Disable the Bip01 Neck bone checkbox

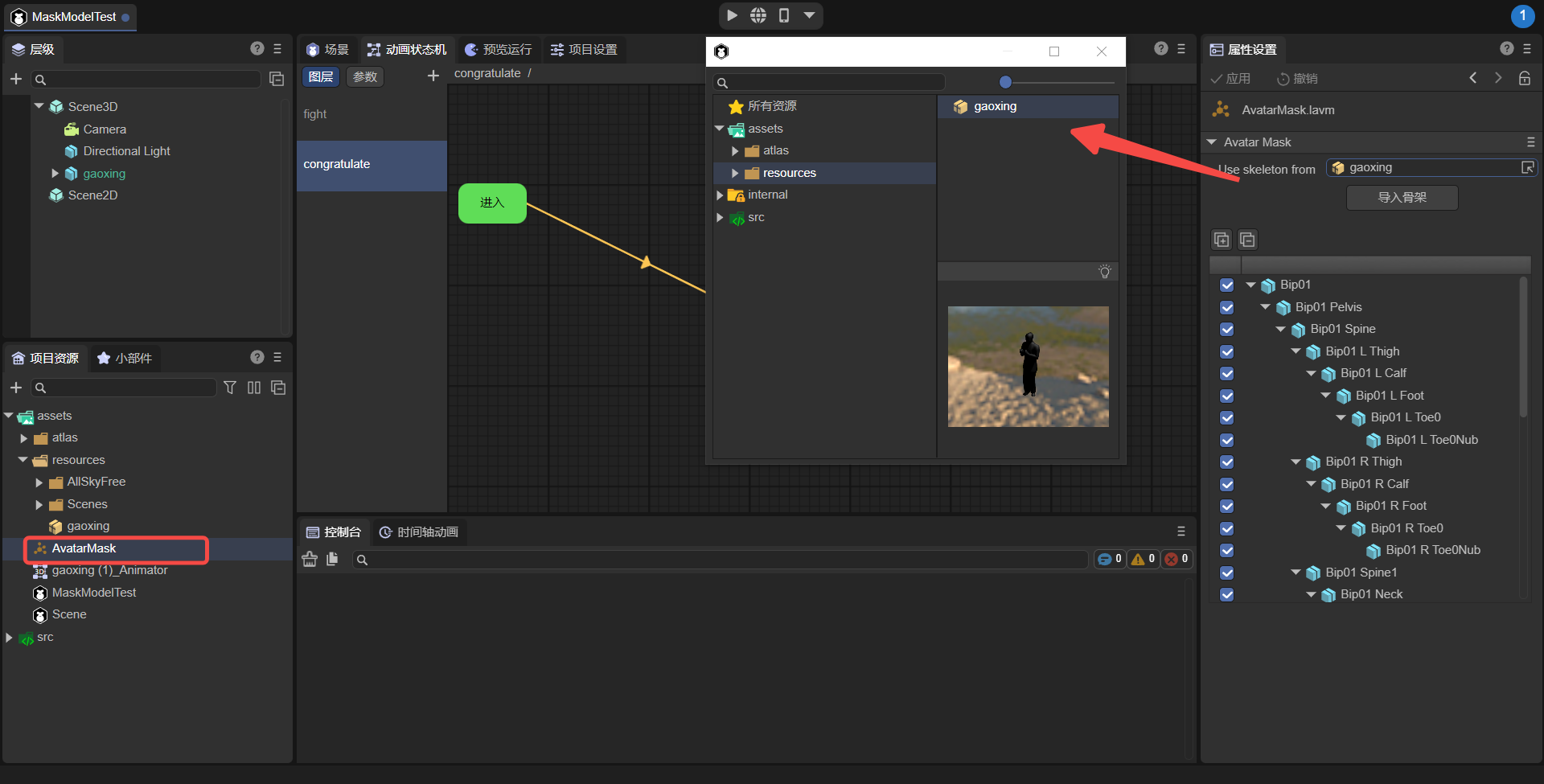pos(1226,594)
